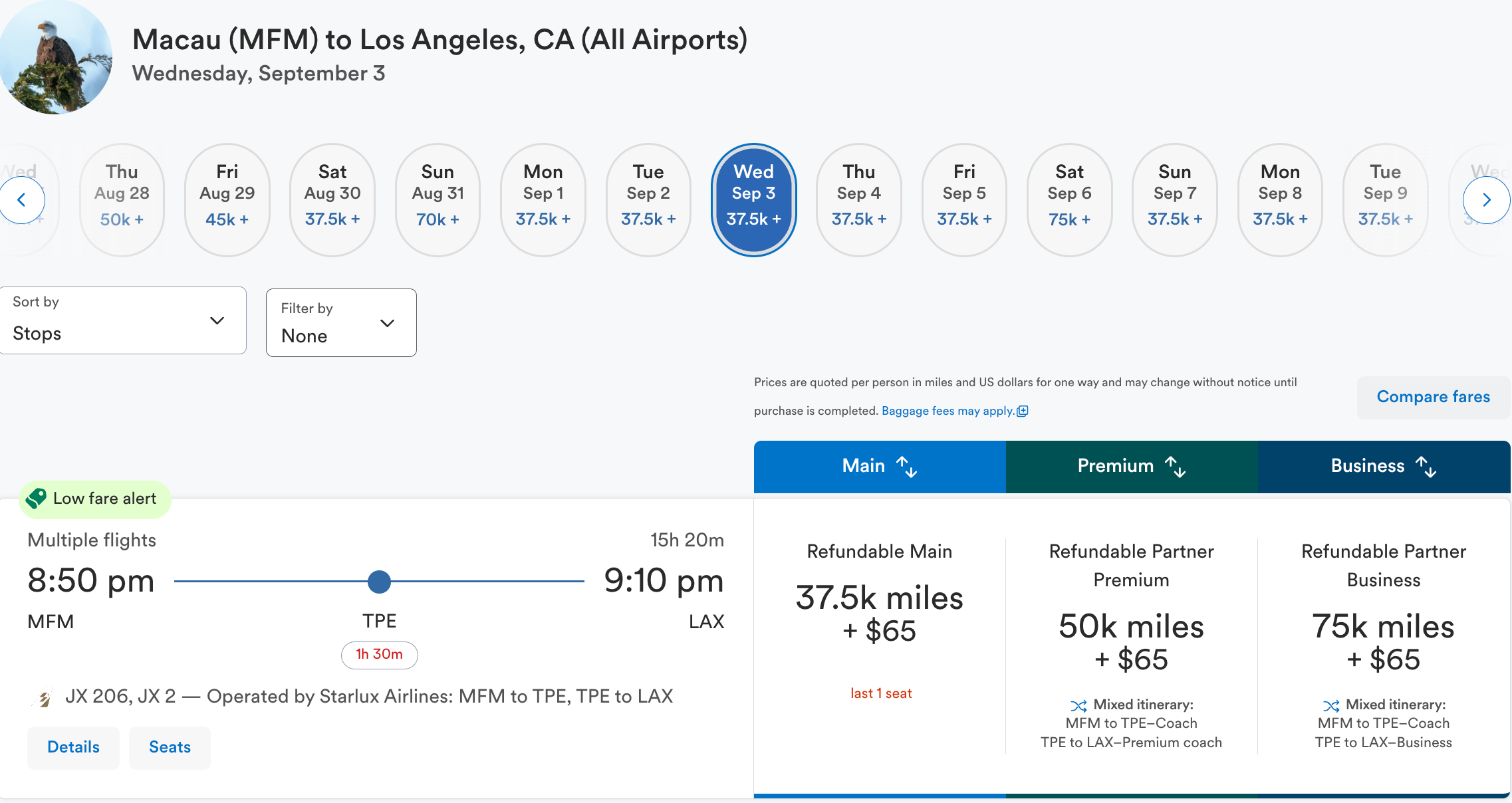This screenshot has width=1512, height=803.
Task: Select Sun Aug 31 70k date
Action: pyautogui.click(x=438, y=200)
